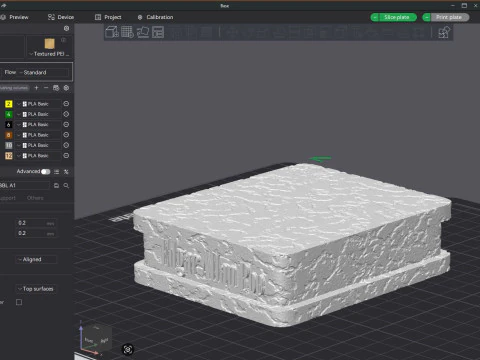Open PLA Basic dropdown for filament 6
Screen dimensions: 480x360
(x=38, y=125)
